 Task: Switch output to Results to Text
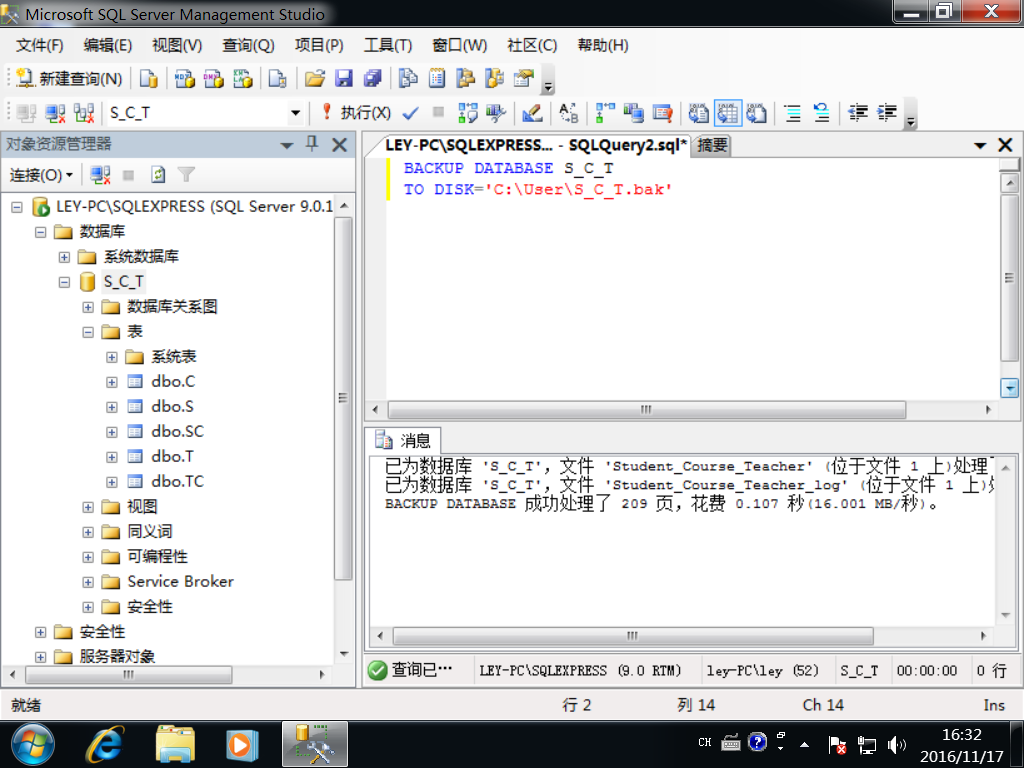coord(699,113)
